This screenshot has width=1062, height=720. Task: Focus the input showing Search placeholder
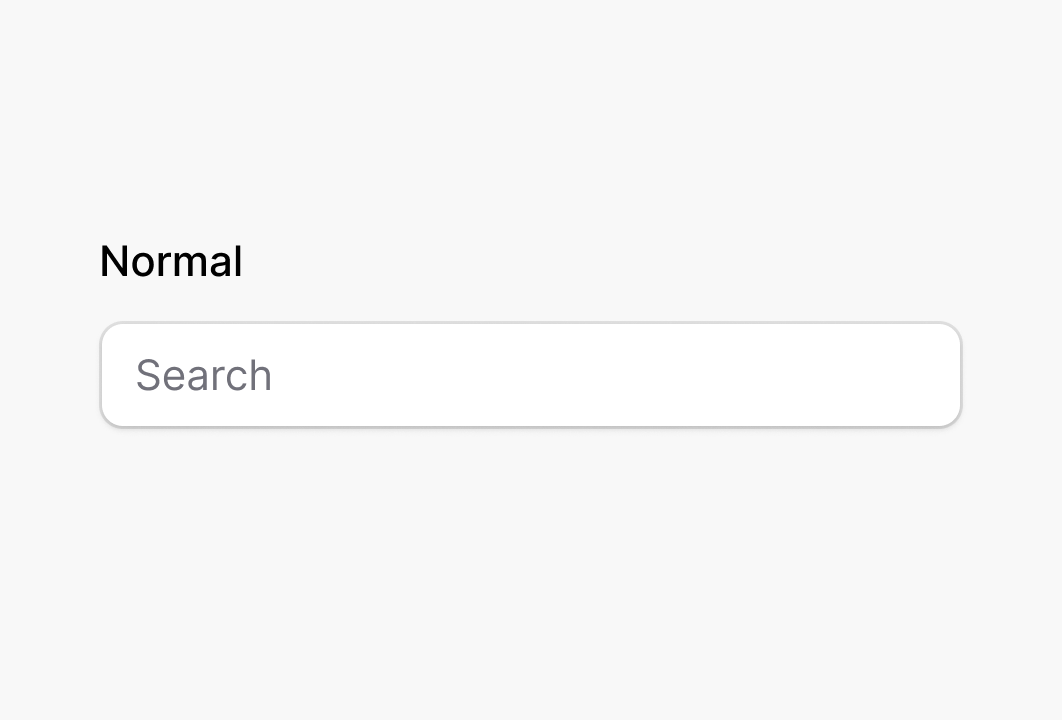pyautogui.click(x=530, y=375)
